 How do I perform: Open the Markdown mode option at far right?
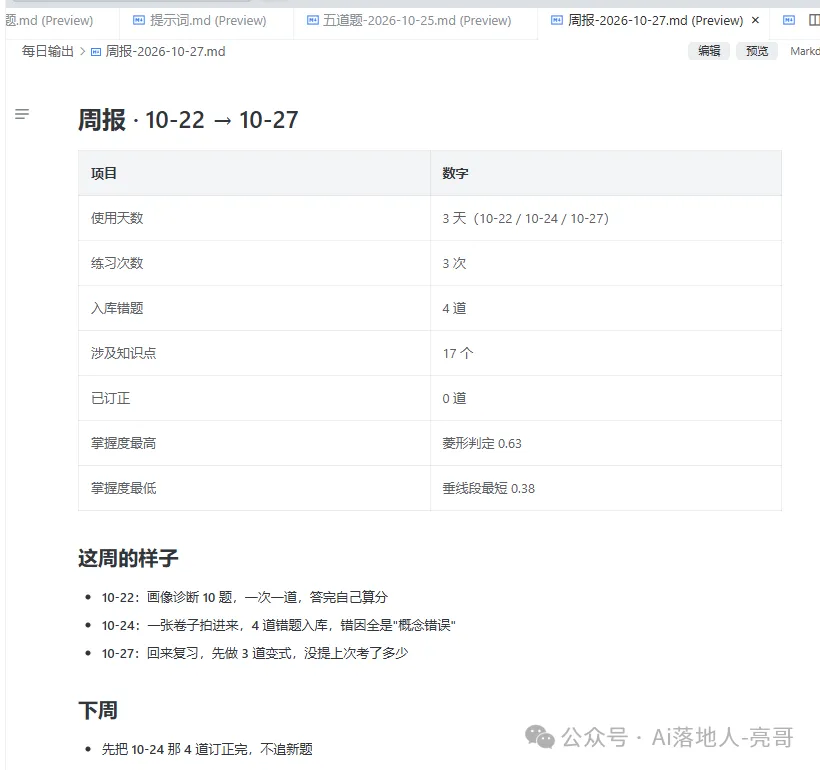click(804, 51)
